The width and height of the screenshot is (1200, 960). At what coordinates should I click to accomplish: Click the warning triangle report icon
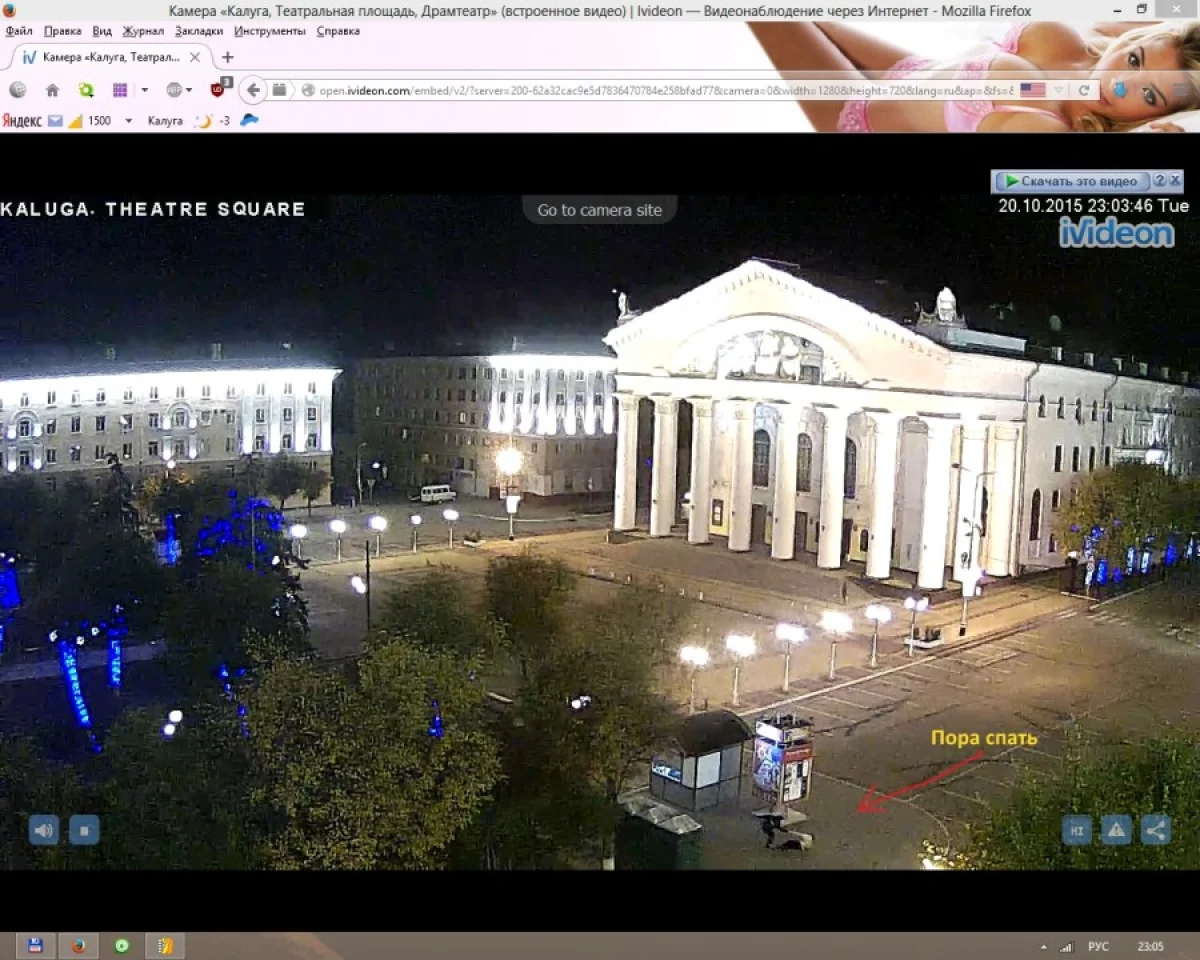(x=1116, y=829)
